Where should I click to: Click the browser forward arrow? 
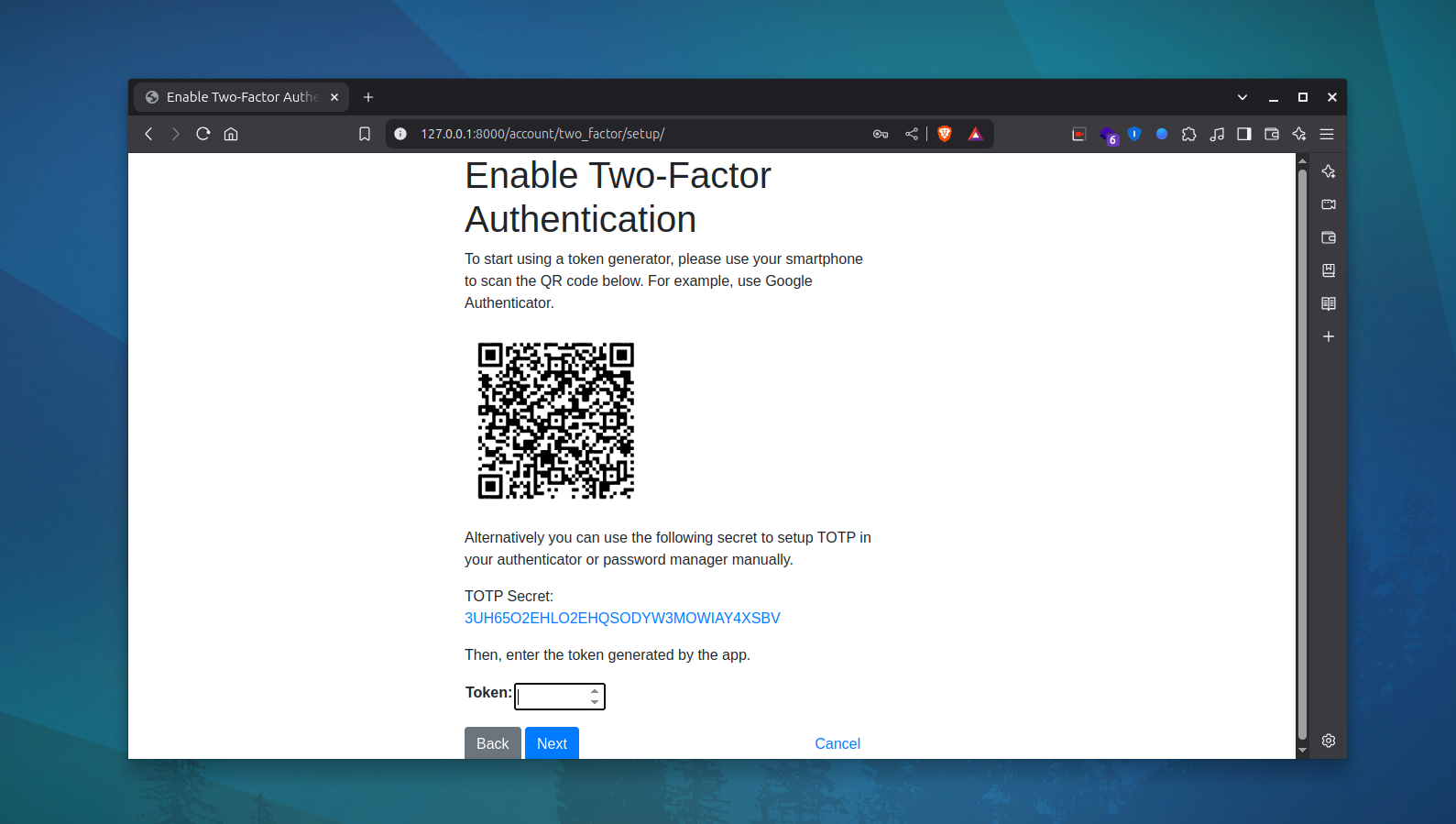[176, 134]
